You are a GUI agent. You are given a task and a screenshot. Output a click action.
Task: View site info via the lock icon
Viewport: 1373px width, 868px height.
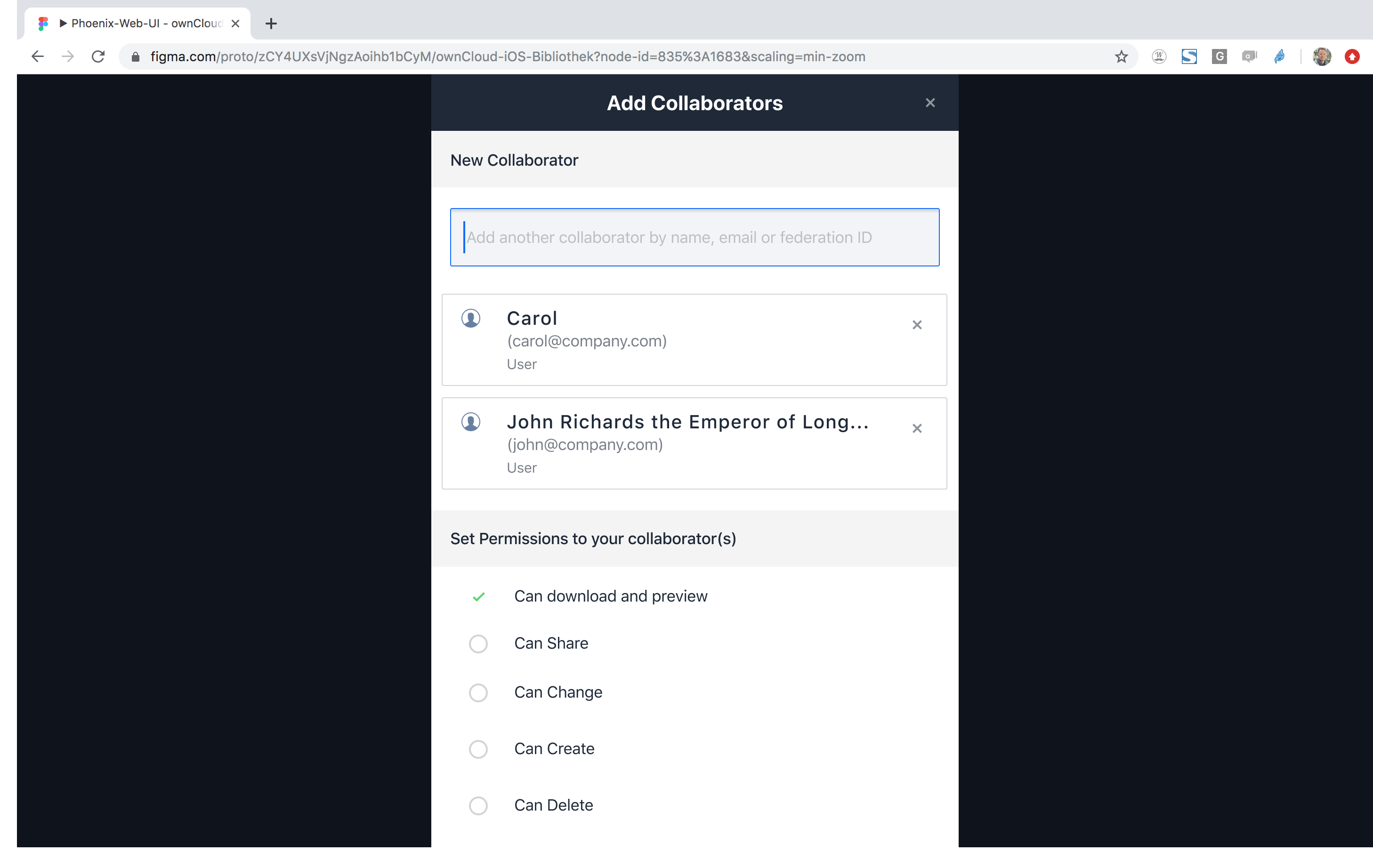(135, 56)
